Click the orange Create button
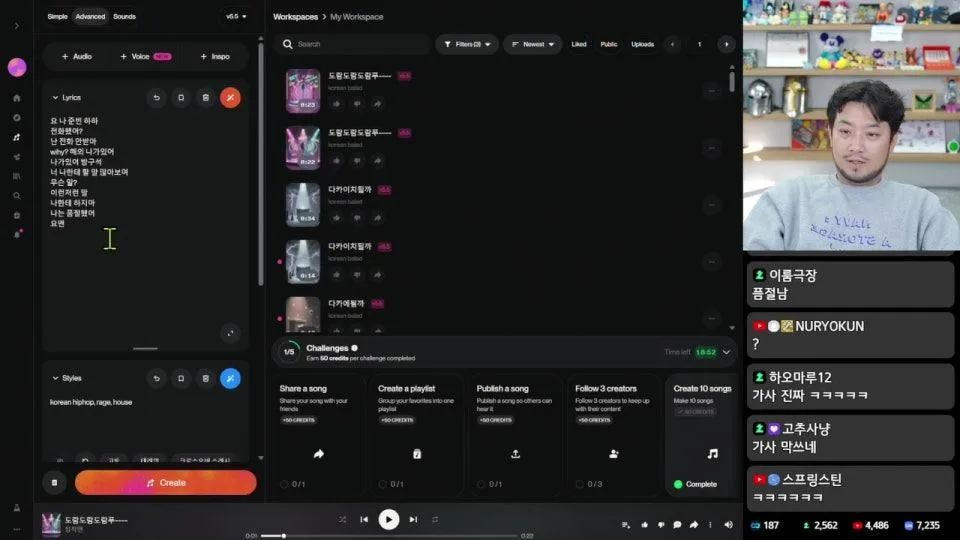 click(x=166, y=482)
